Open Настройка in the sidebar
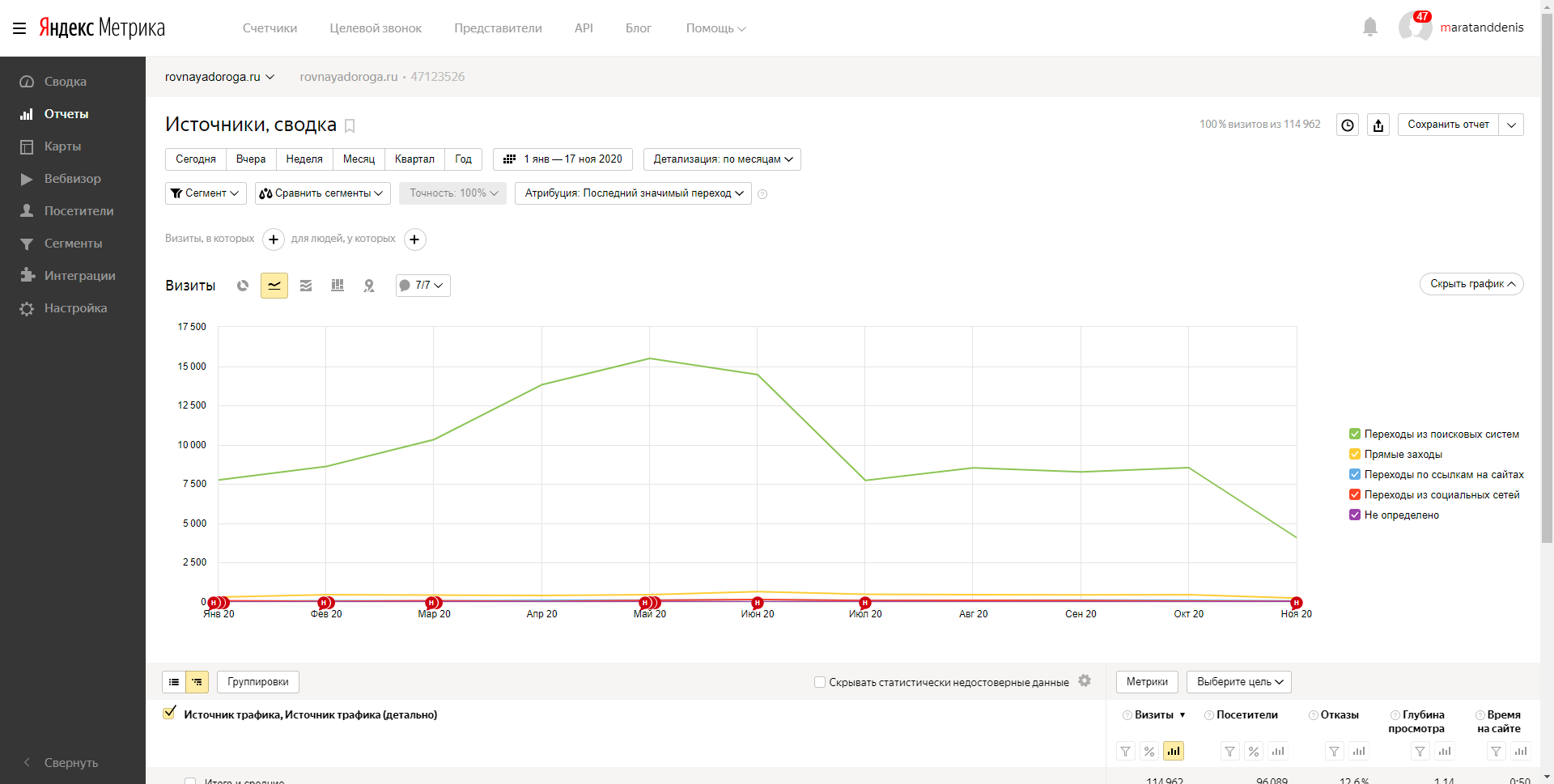Viewport: 1554px width, 784px height. (75, 308)
